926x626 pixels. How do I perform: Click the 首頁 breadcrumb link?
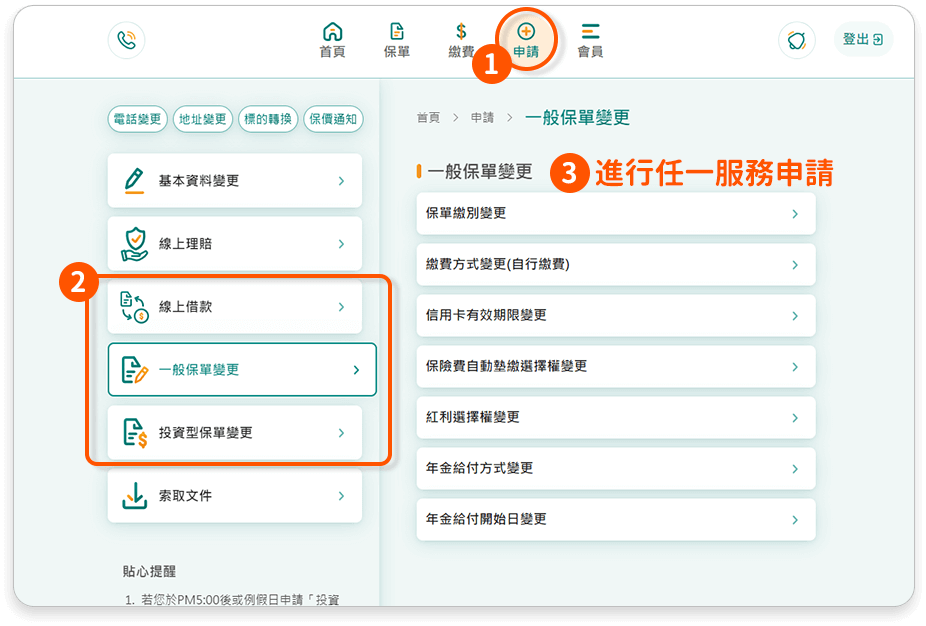point(428,118)
